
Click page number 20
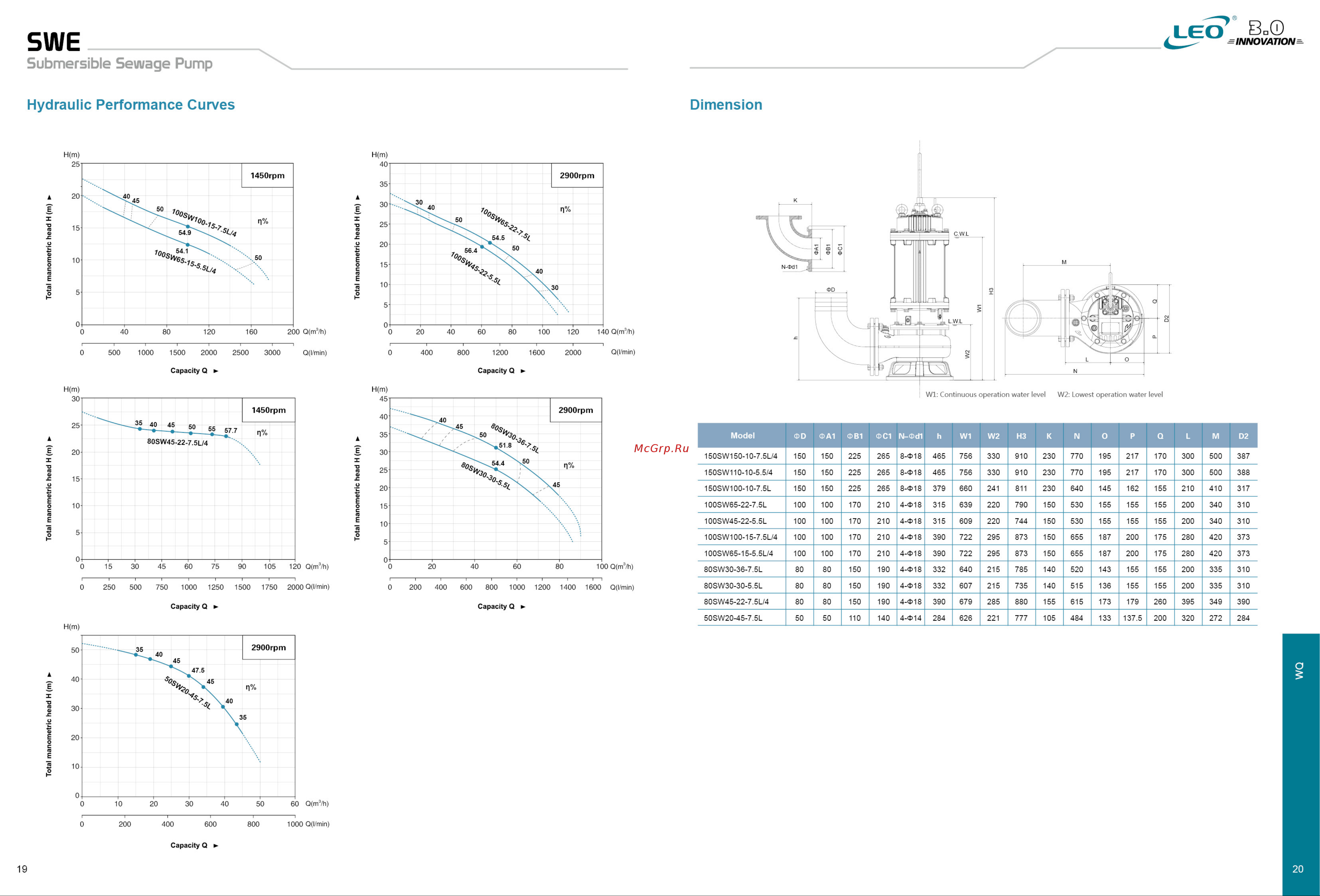1298,869
